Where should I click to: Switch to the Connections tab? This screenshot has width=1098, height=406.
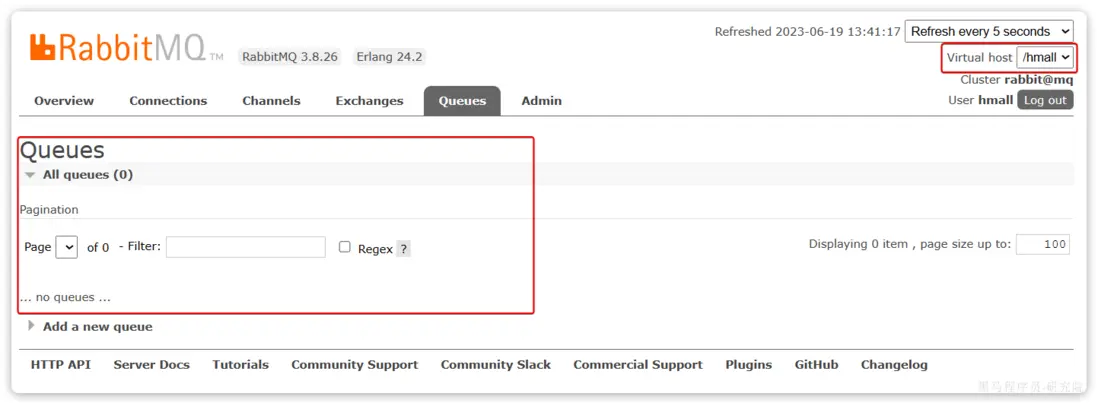[168, 101]
